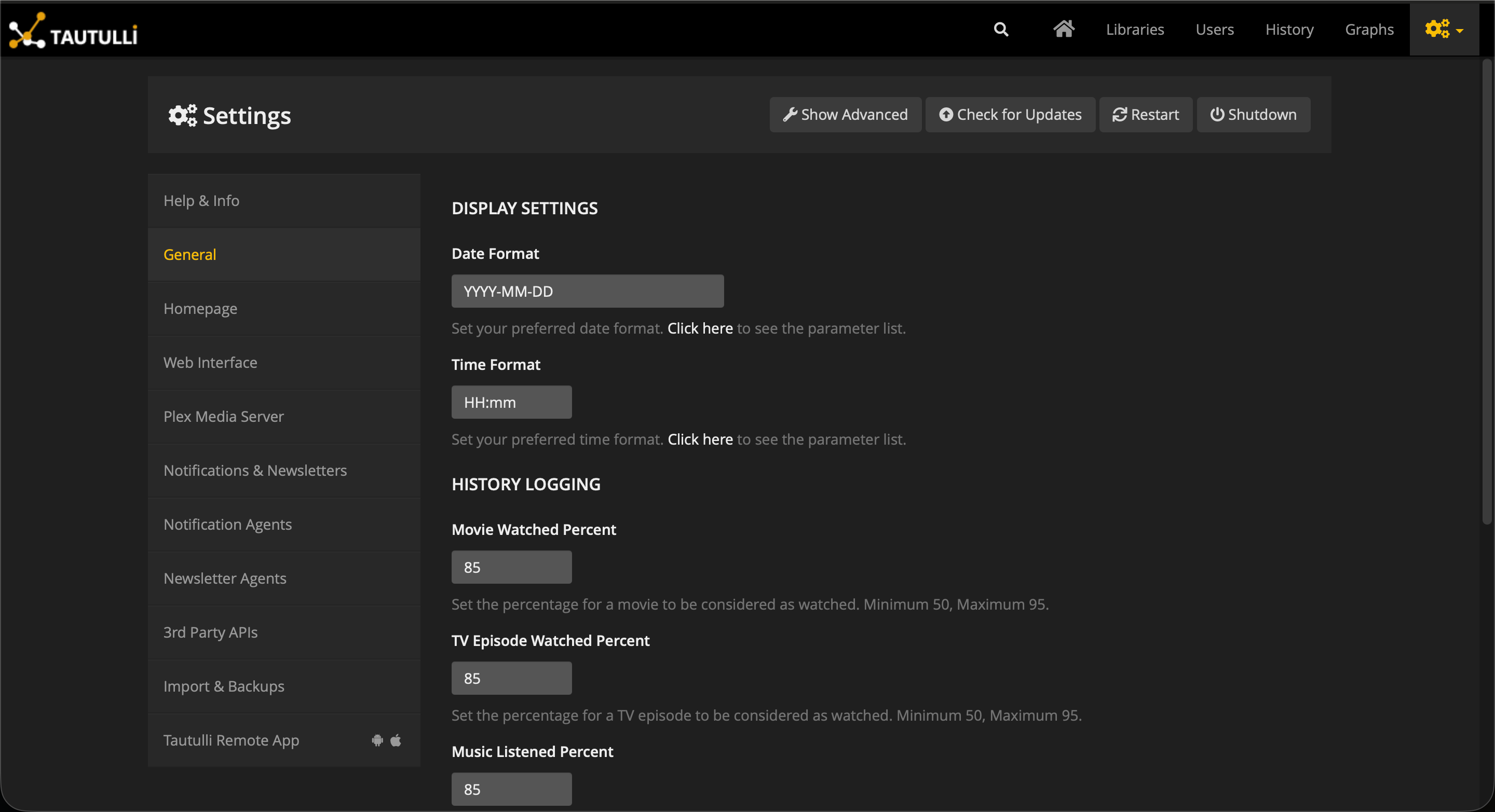Viewport: 1495px width, 812px height.
Task: Click the Restart button
Action: point(1146,114)
